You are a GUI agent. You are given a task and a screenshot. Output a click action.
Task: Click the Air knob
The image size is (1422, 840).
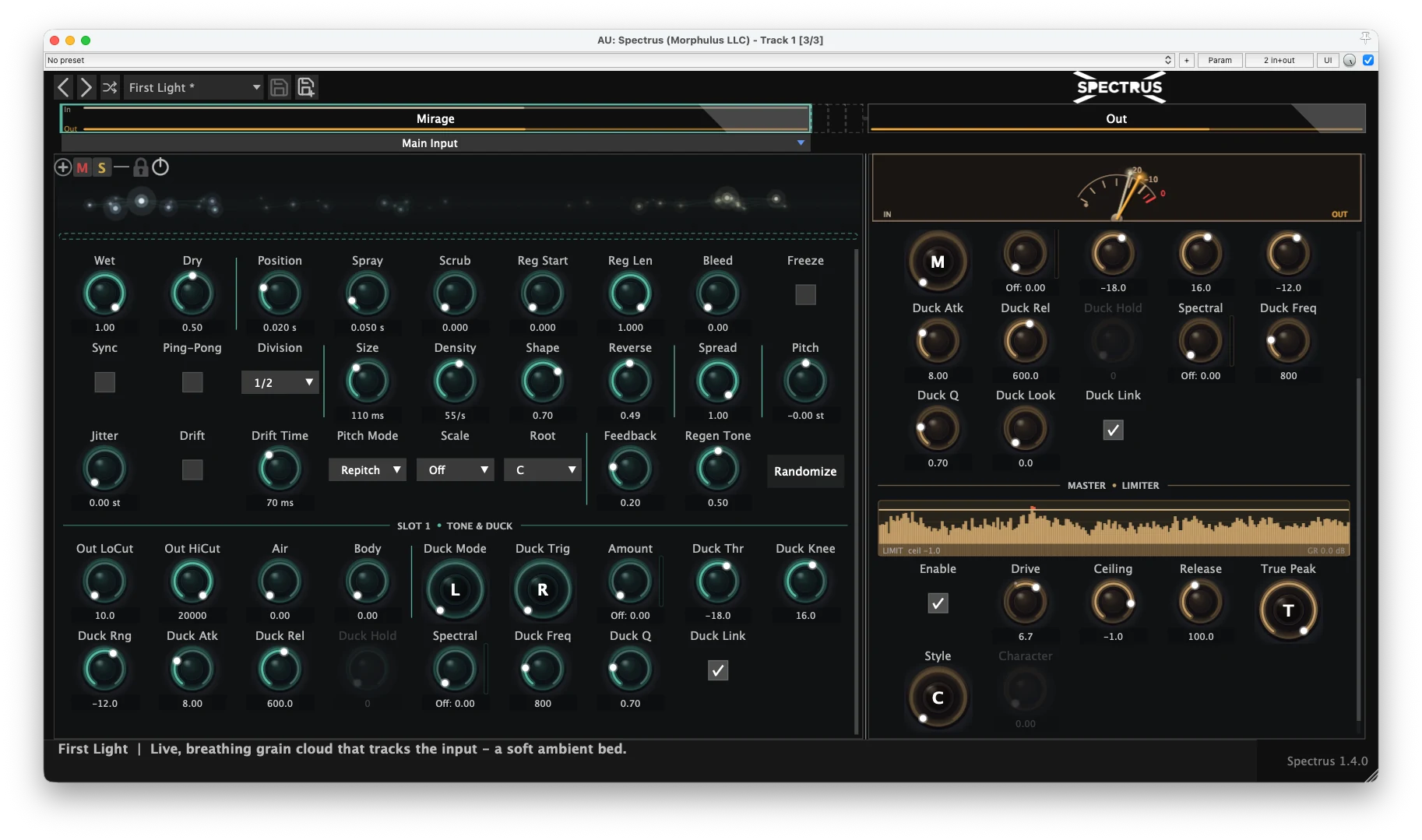[x=280, y=582]
